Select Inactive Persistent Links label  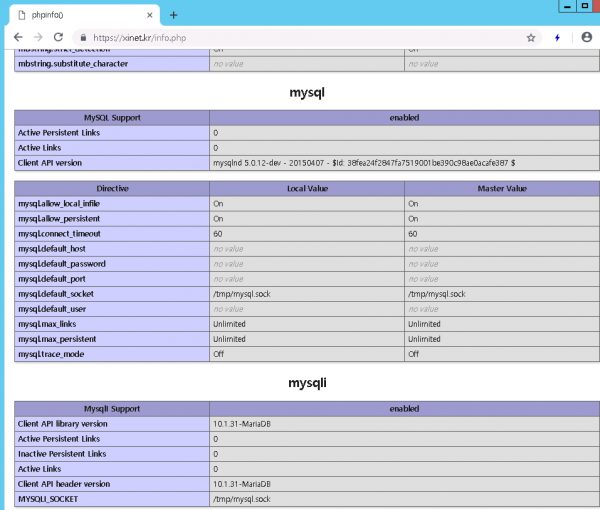[x=62, y=454]
